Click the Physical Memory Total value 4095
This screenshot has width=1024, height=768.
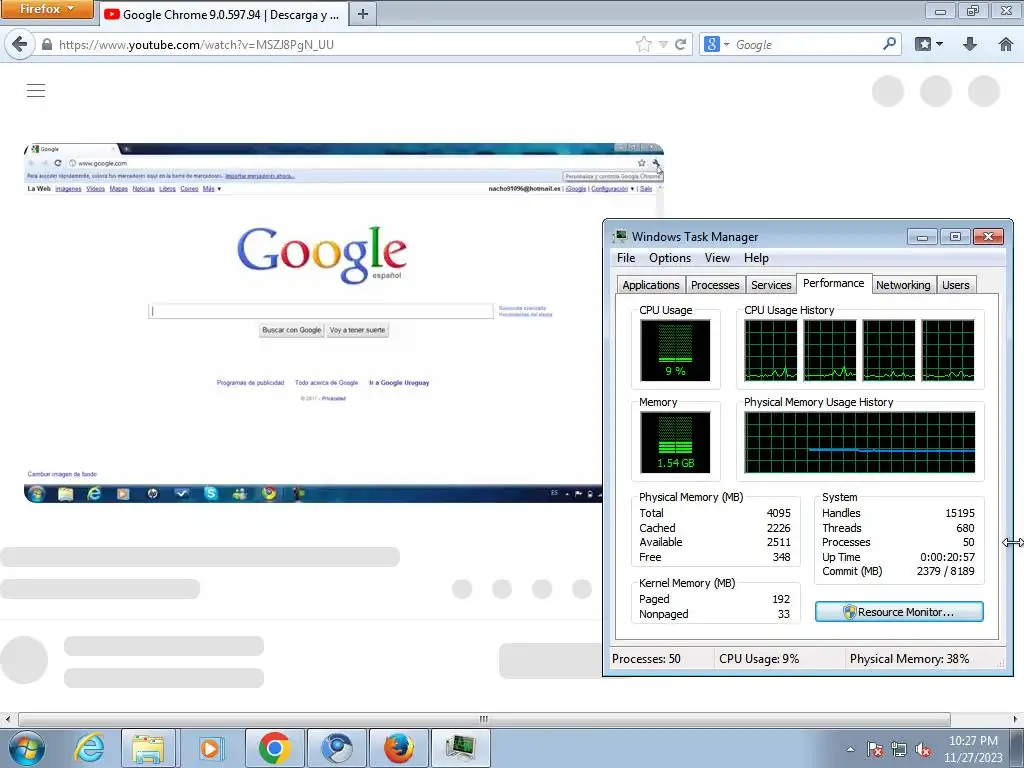click(x=778, y=513)
